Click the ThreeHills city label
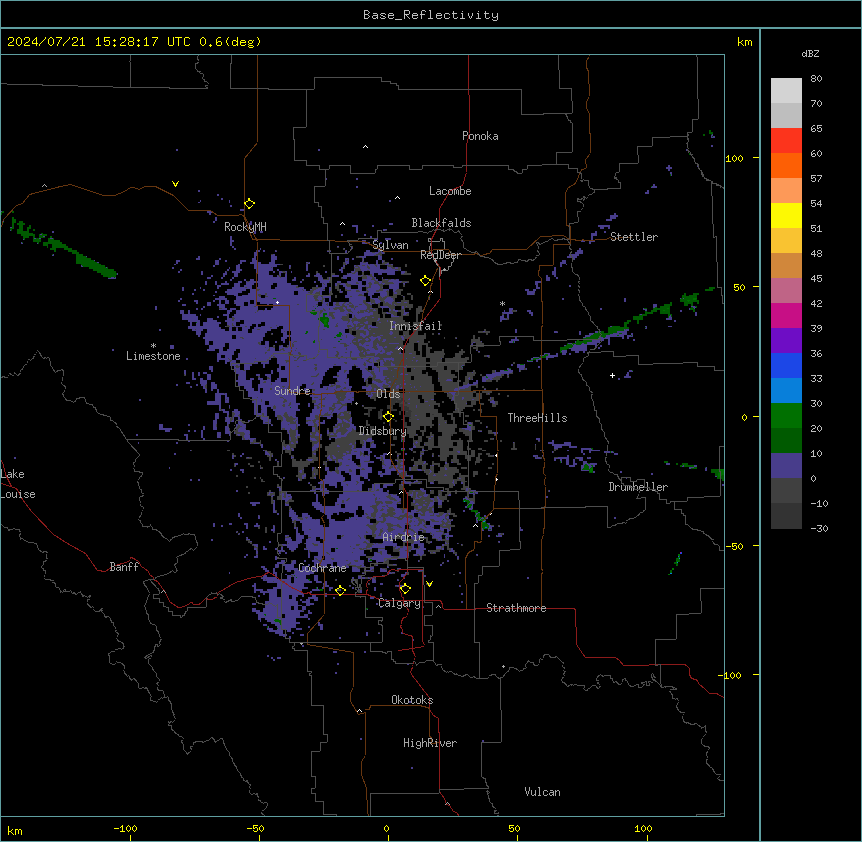The image size is (862, 842). coord(537,418)
